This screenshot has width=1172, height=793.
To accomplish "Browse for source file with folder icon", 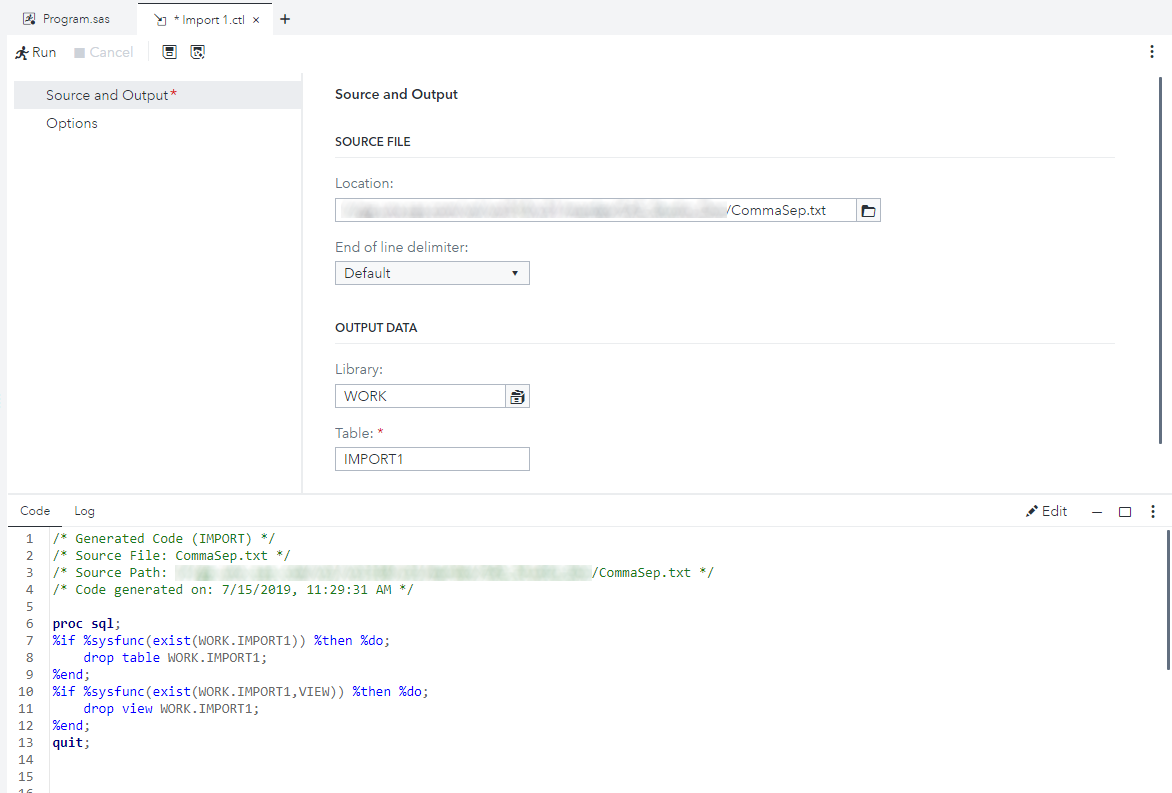I will pos(868,210).
